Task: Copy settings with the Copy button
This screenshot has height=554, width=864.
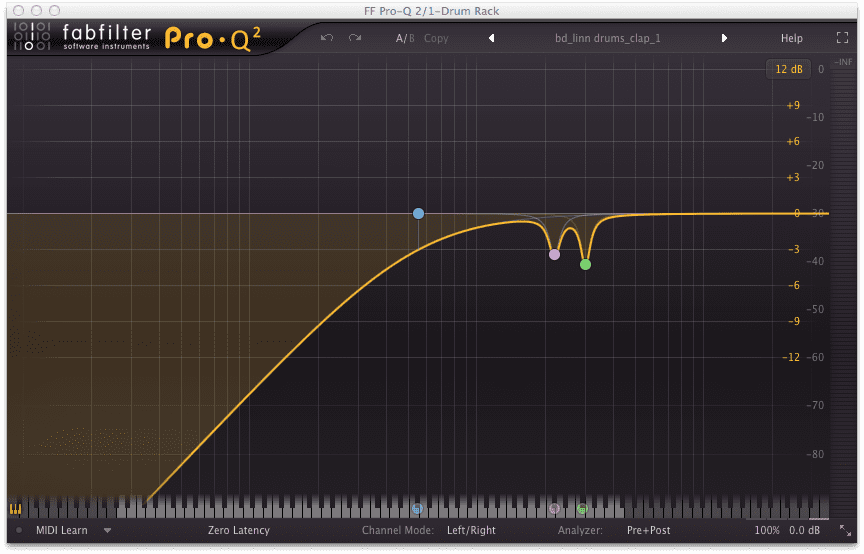Action: (x=436, y=38)
